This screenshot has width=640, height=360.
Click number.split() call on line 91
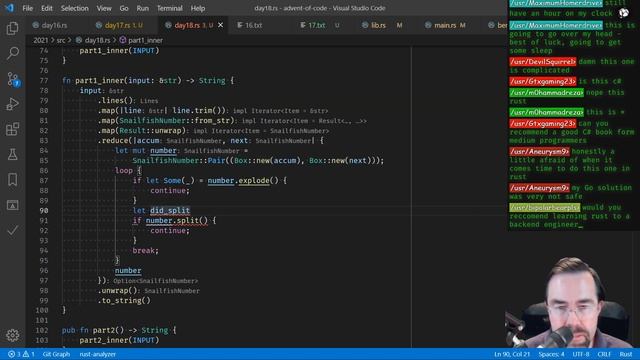[x=177, y=221]
